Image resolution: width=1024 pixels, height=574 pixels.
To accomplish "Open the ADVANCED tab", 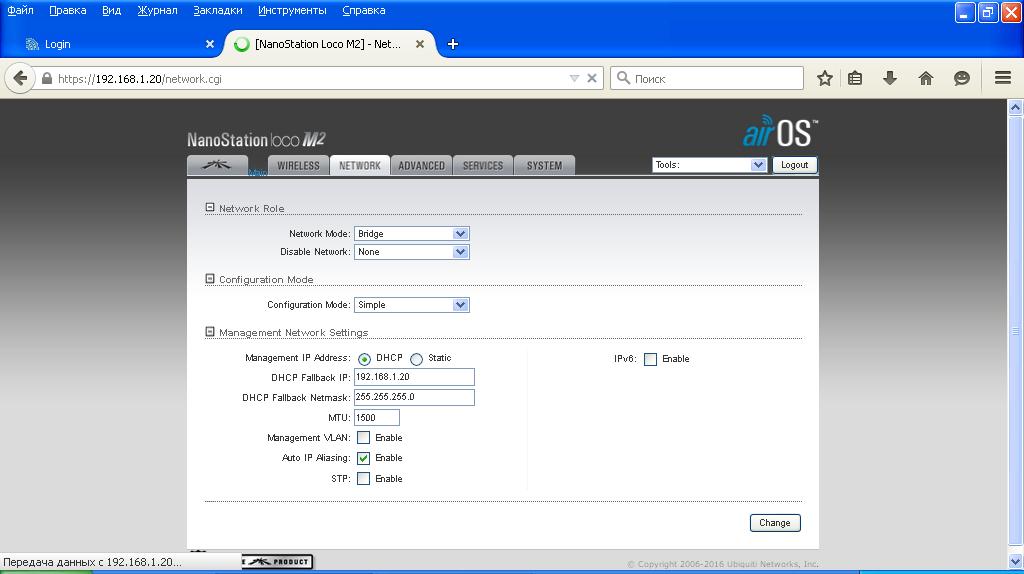I will (421, 165).
